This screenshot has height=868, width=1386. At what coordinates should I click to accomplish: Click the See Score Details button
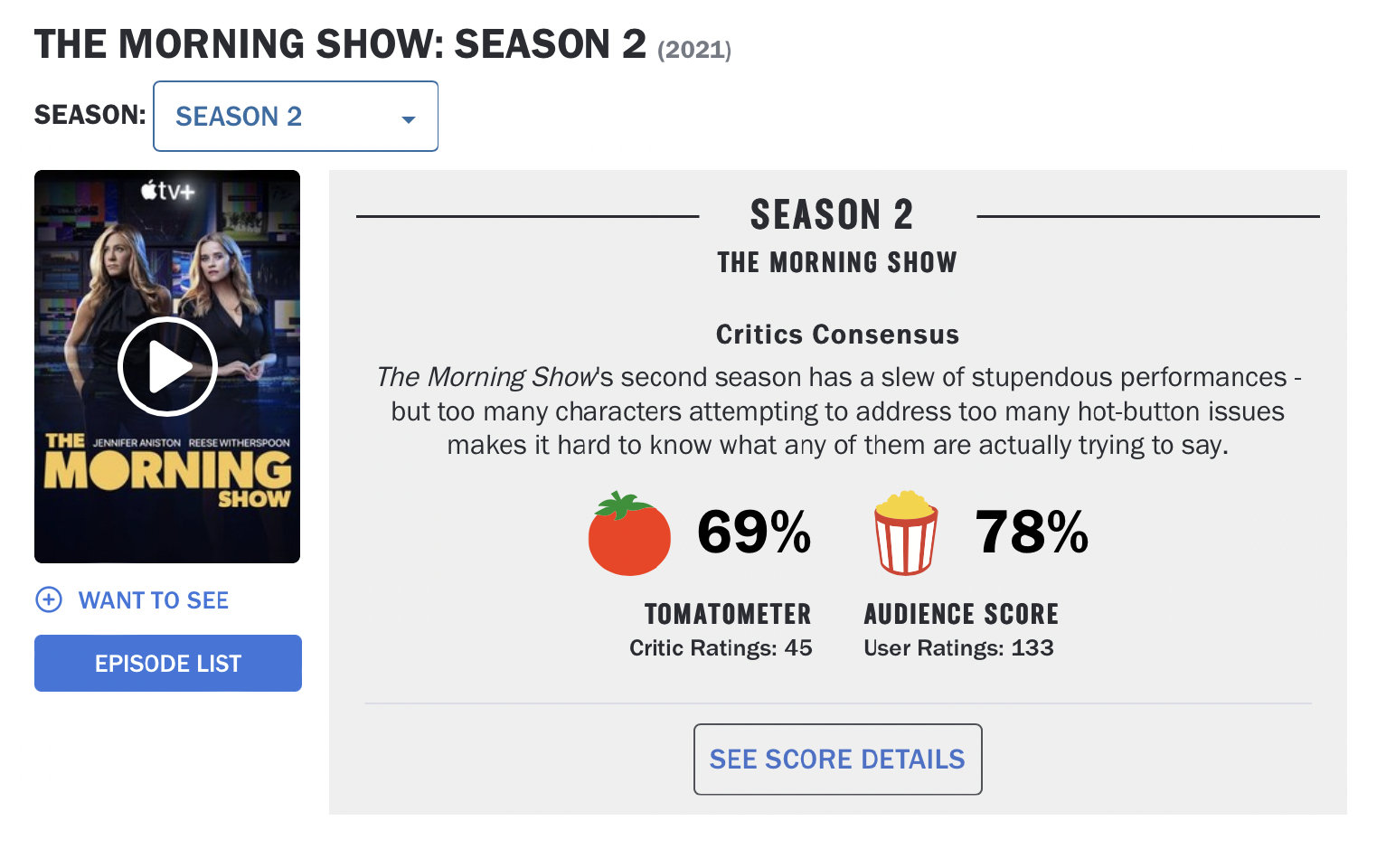click(x=837, y=759)
